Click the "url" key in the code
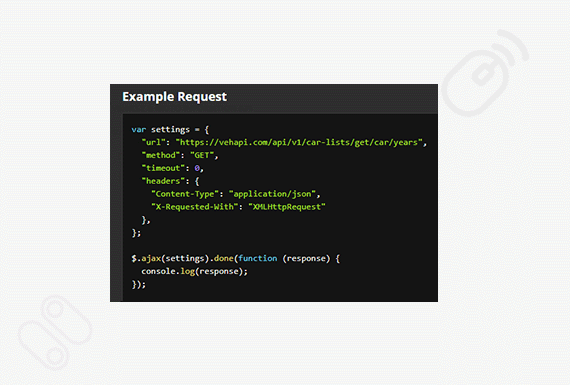The height and width of the screenshot is (385, 570). point(154,142)
